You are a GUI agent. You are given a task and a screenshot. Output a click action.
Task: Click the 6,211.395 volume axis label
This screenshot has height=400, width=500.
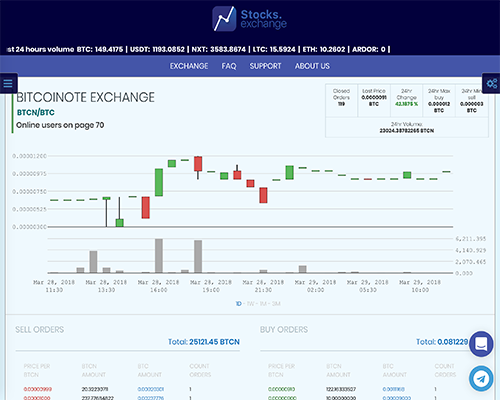pyautogui.click(x=471, y=239)
